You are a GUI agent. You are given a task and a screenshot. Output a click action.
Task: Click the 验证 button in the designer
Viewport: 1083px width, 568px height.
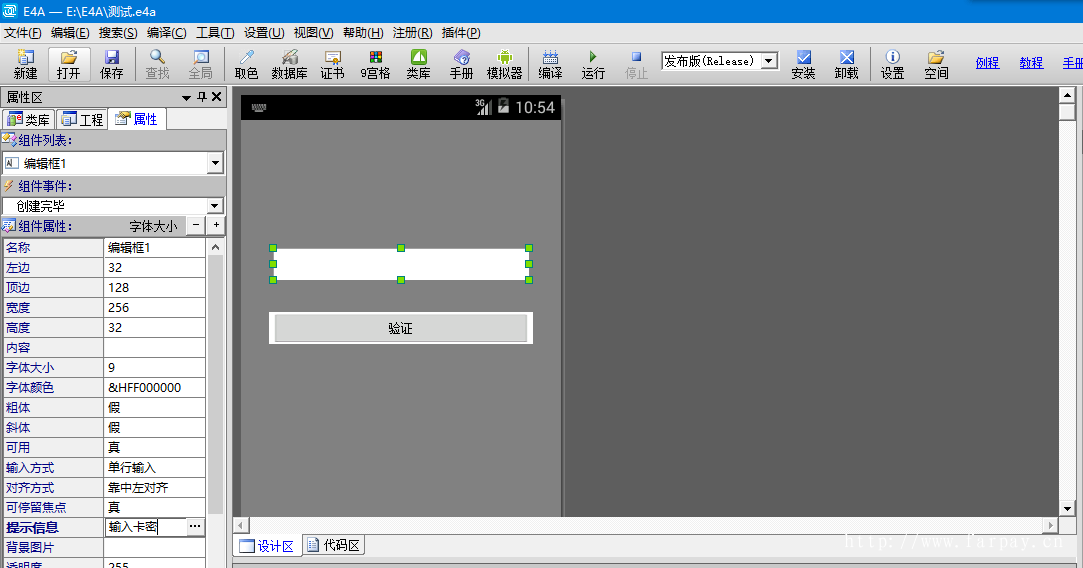pyautogui.click(x=400, y=328)
